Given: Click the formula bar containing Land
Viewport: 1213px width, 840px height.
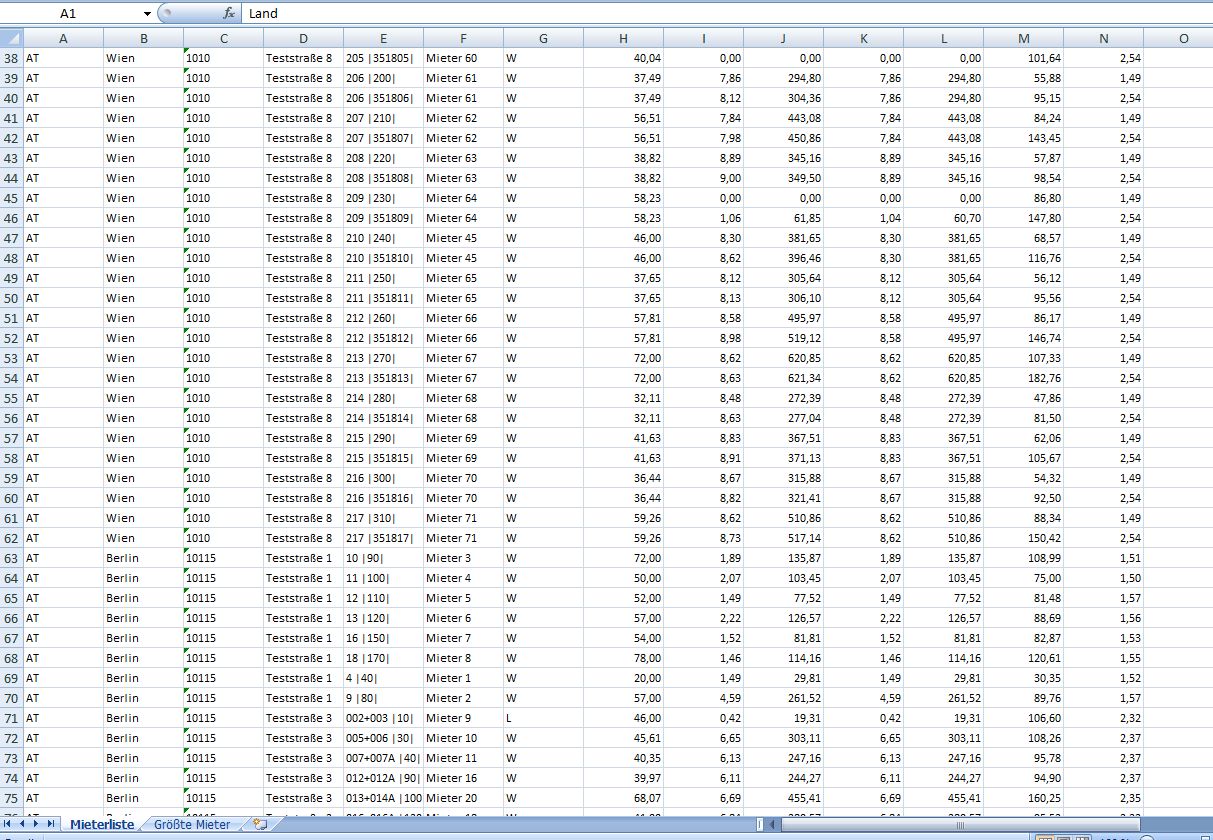Looking at the screenshot, I should (727, 14).
